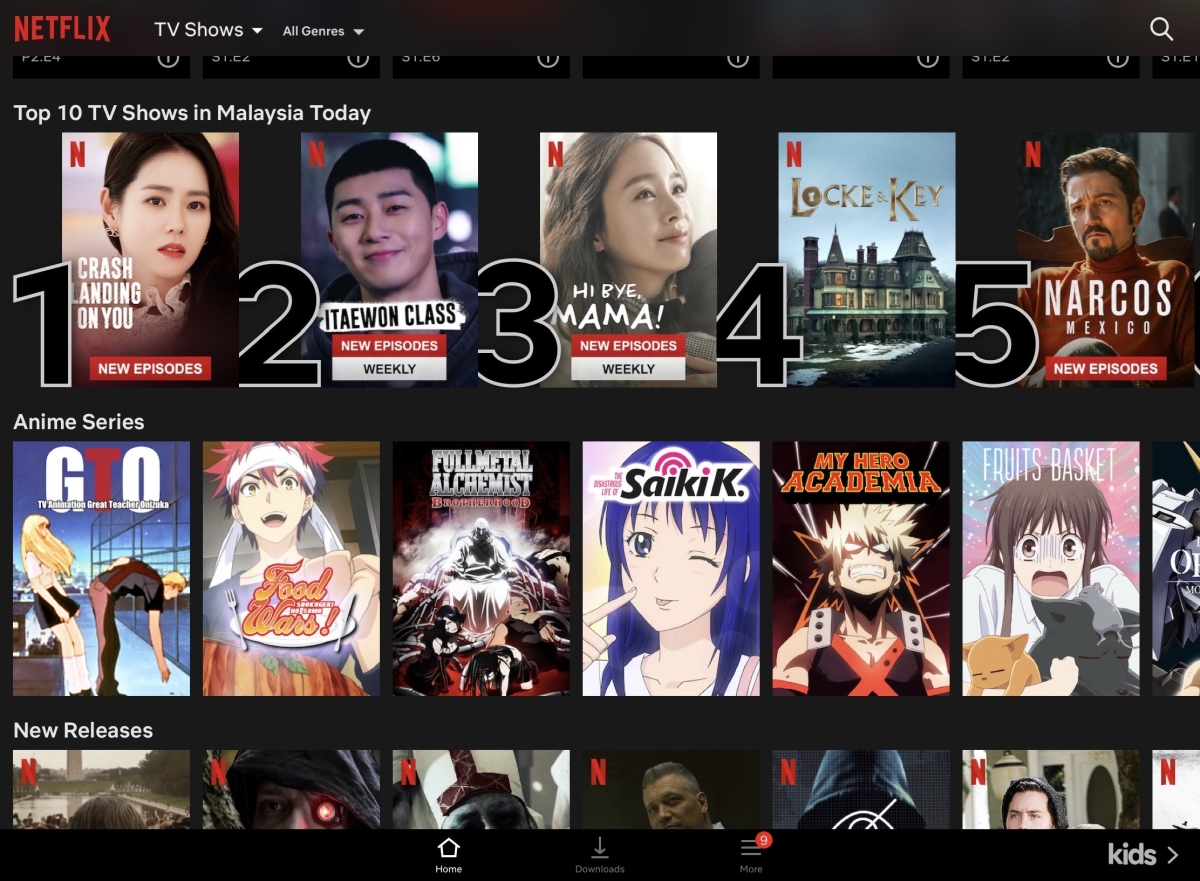The height and width of the screenshot is (881, 1200).
Task: Click the Netflix N ribbon on the Locke & Key poster
Action: coord(792,155)
